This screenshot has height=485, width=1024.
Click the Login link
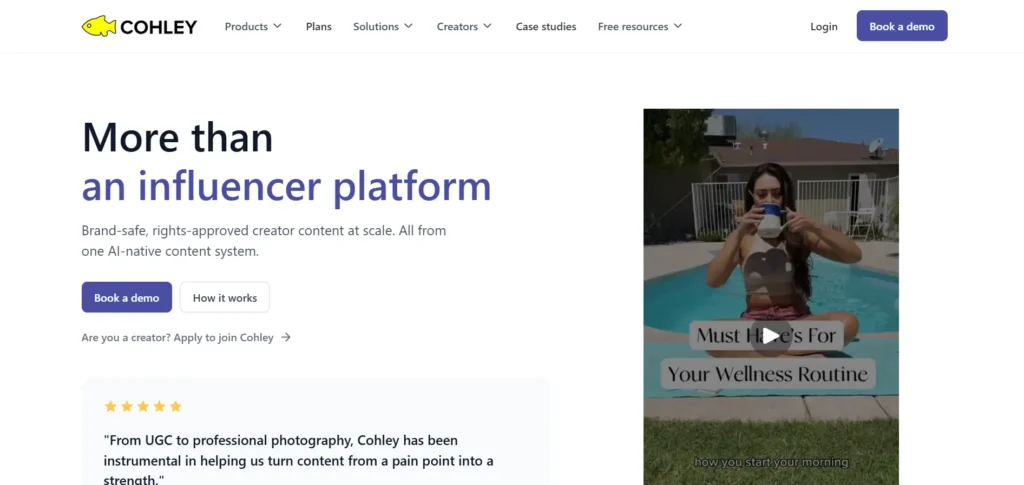pyautogui.click(x=824, y=27)
